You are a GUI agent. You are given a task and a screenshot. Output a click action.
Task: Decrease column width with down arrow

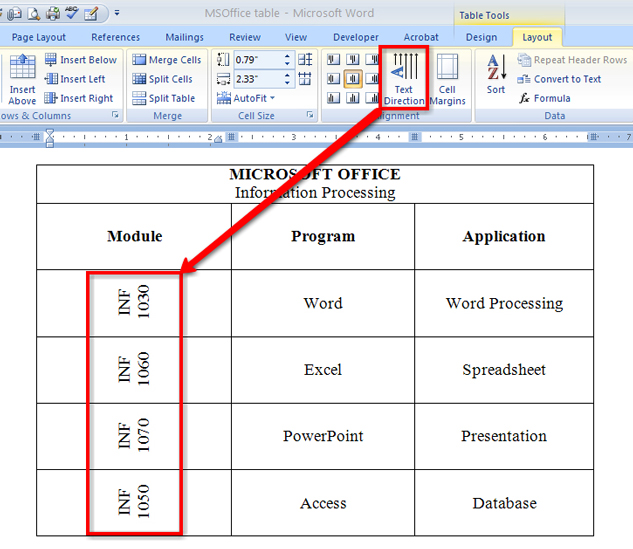[287, 83]
